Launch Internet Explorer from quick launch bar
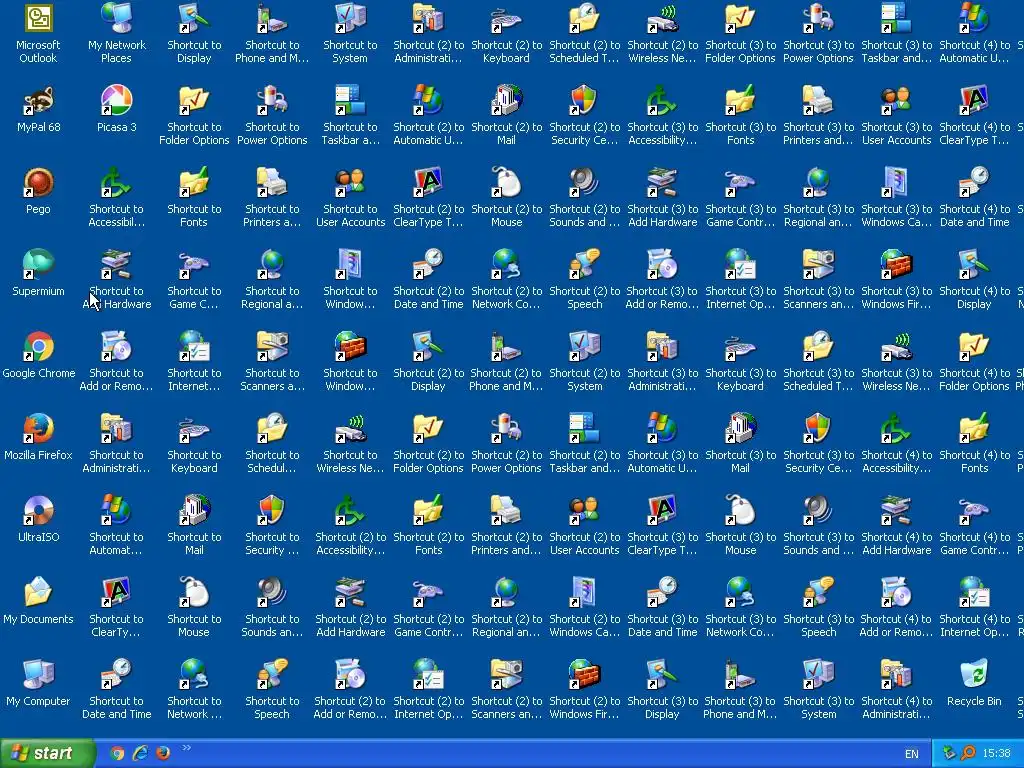 pos(140,753)
